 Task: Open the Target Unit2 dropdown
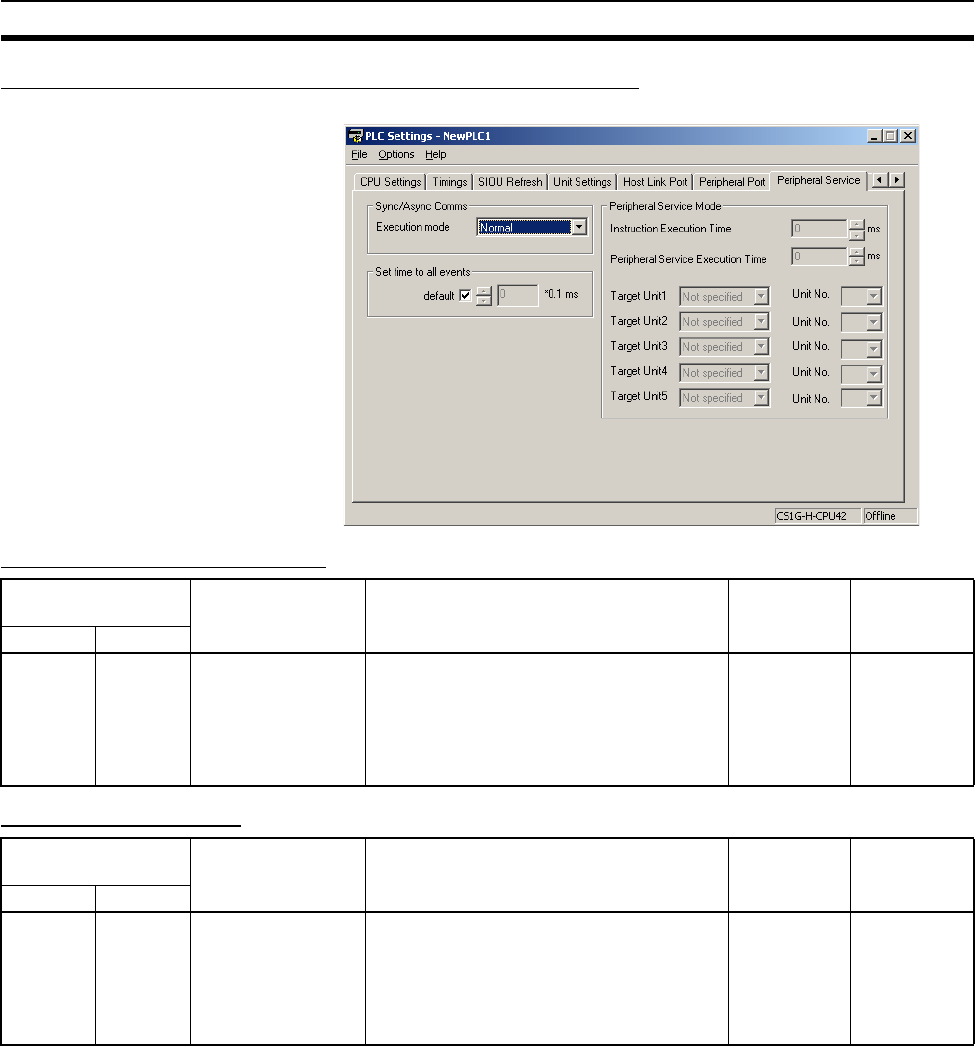click(x=724, y=322)
